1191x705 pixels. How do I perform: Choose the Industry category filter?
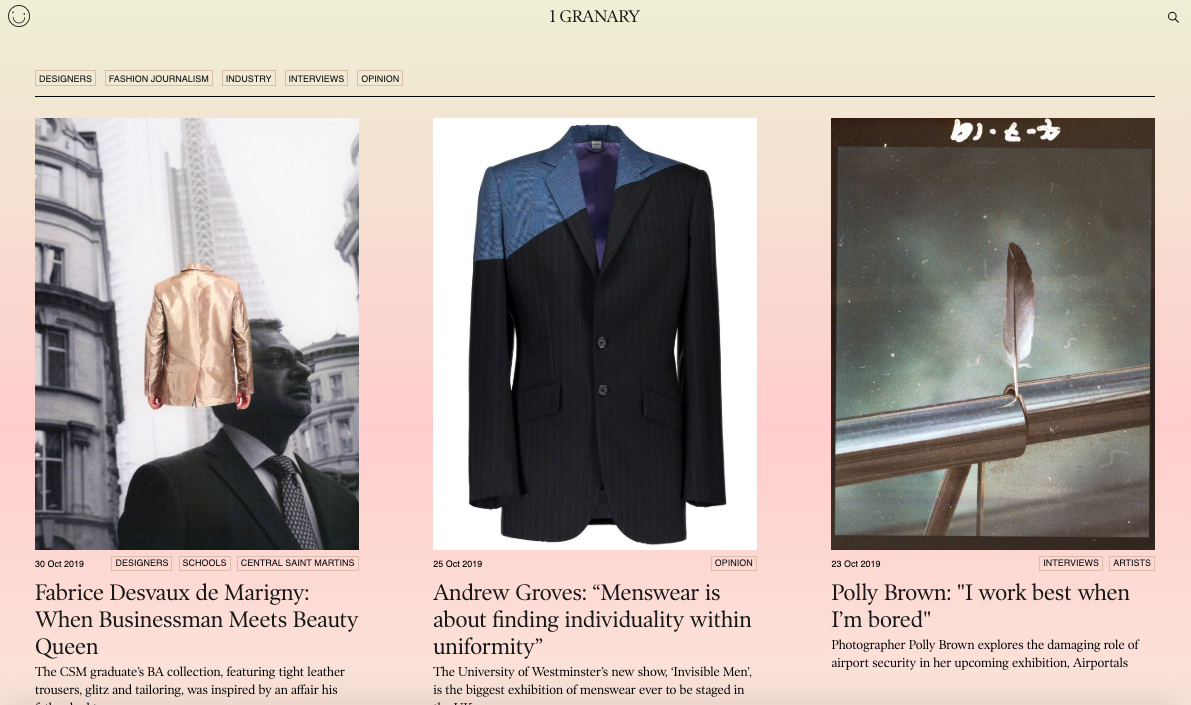248,78
